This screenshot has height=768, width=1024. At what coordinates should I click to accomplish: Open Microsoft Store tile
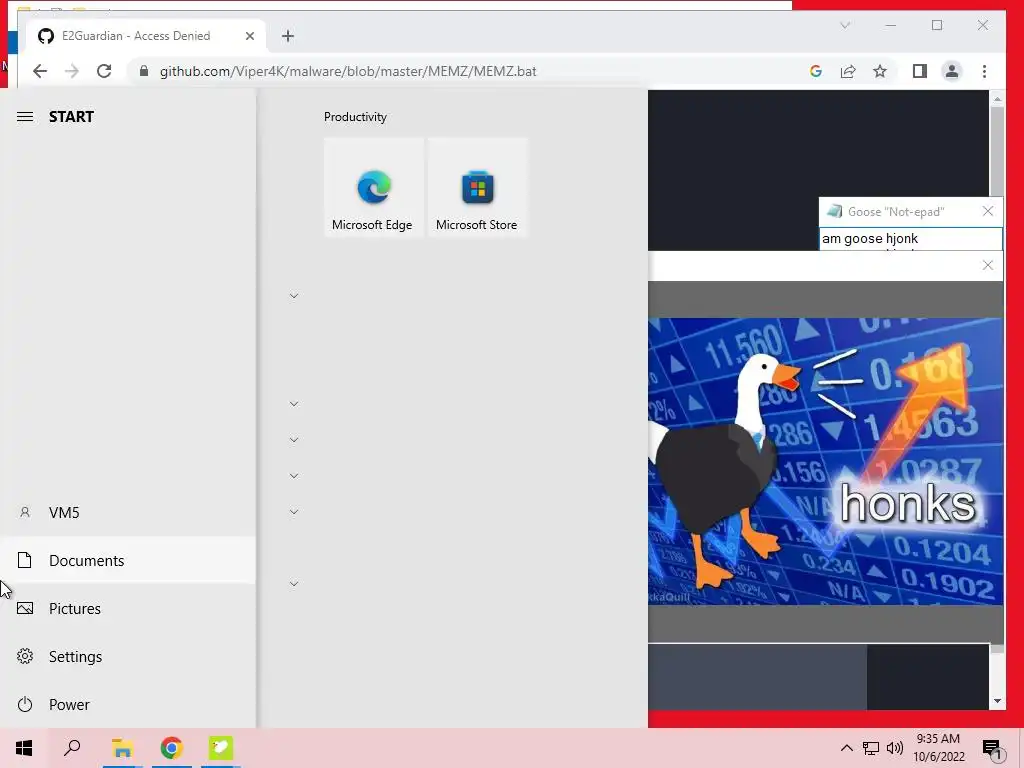(477, 187)
